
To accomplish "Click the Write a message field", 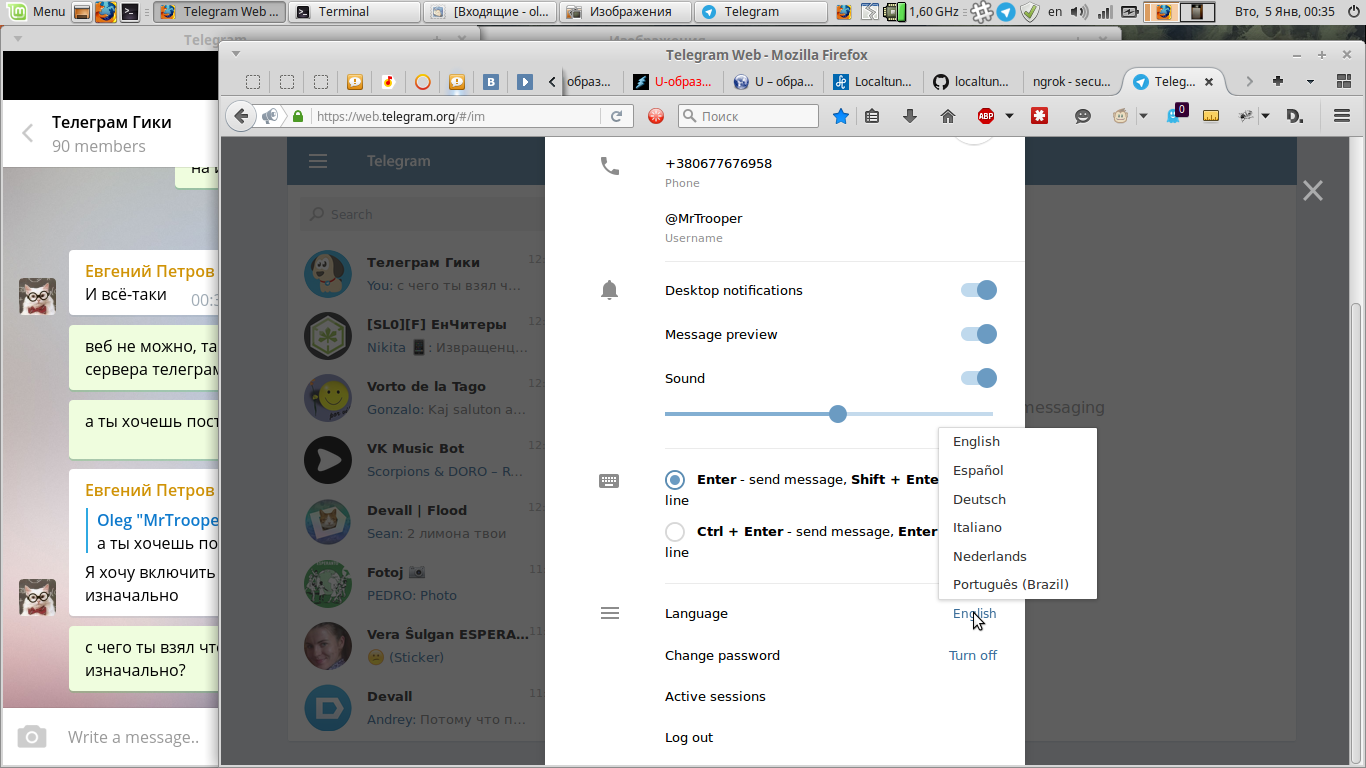I will 134,737.
